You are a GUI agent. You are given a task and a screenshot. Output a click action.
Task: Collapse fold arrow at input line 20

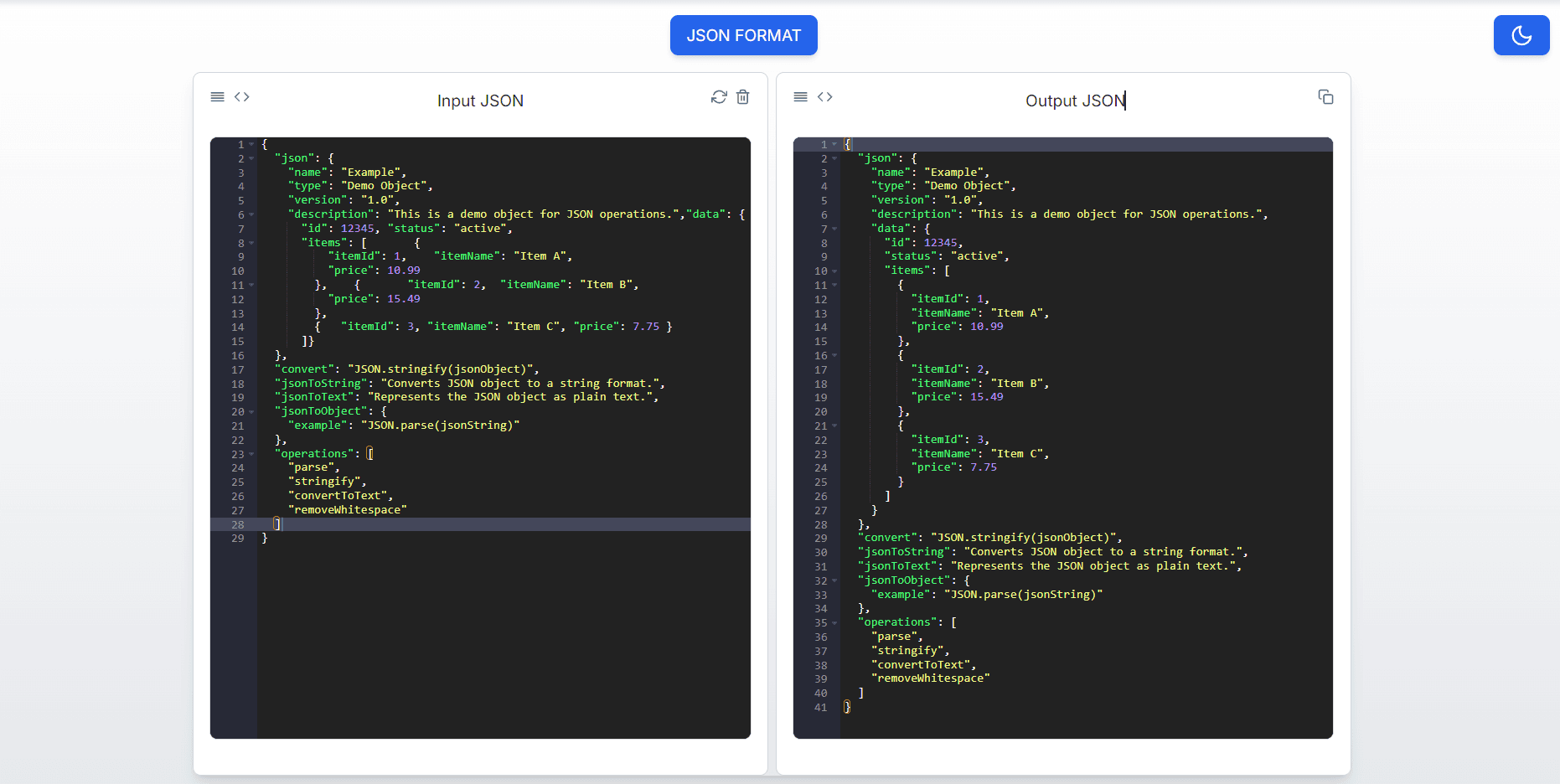click(x=251, y=411)
